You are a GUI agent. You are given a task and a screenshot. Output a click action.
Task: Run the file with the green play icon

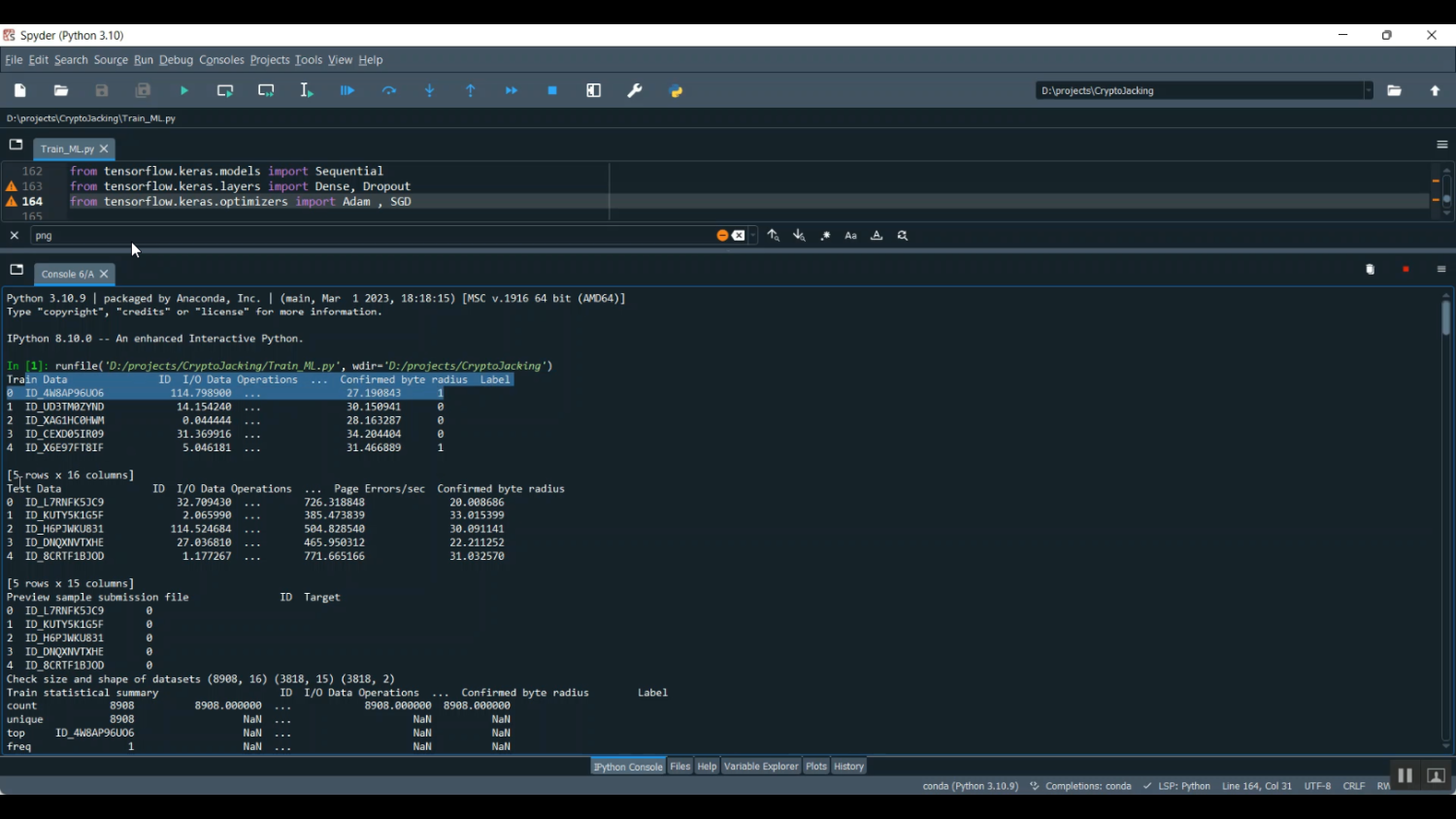184,91
